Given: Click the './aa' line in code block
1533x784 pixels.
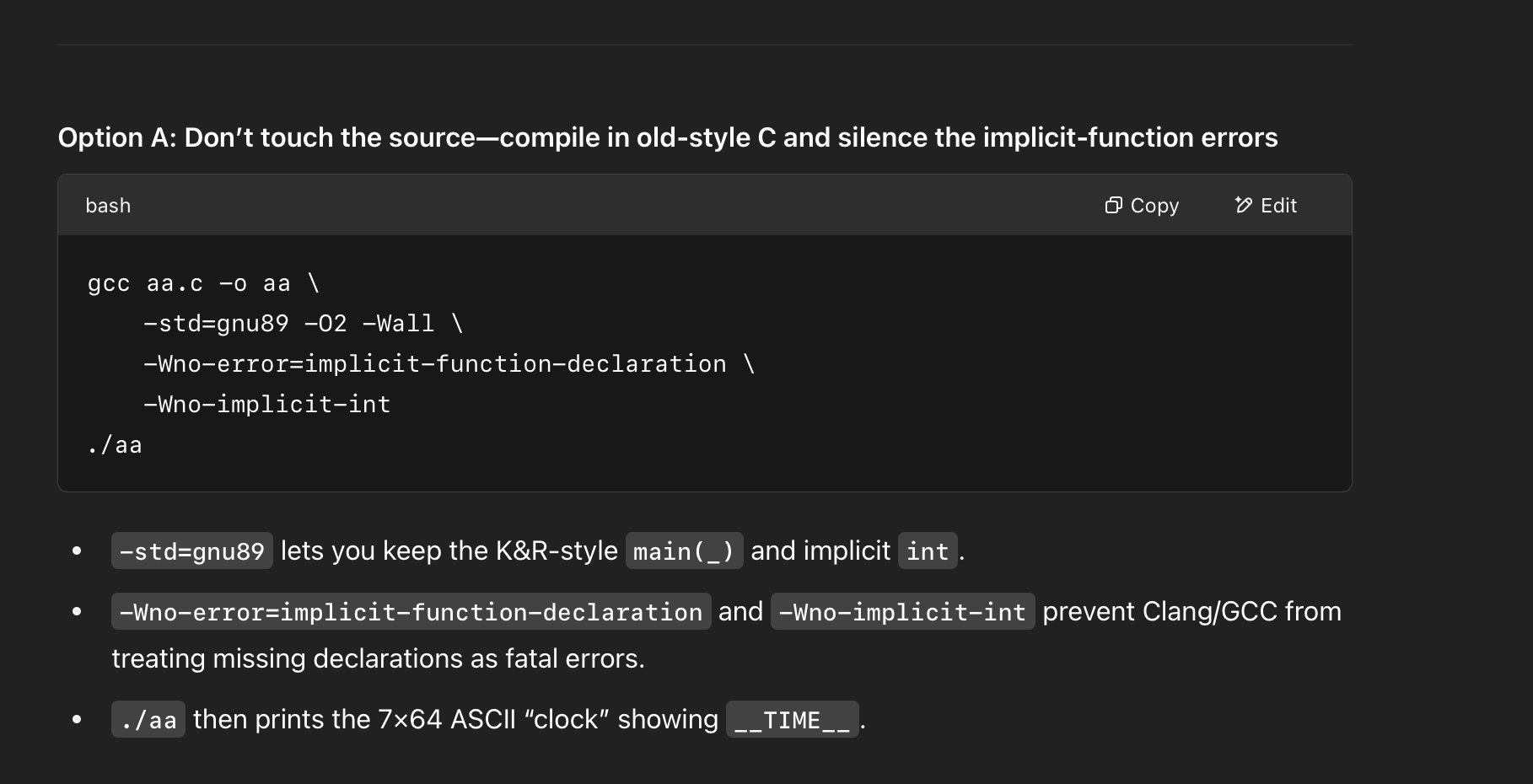Looking at the screenshot, I should pos(115,445).
